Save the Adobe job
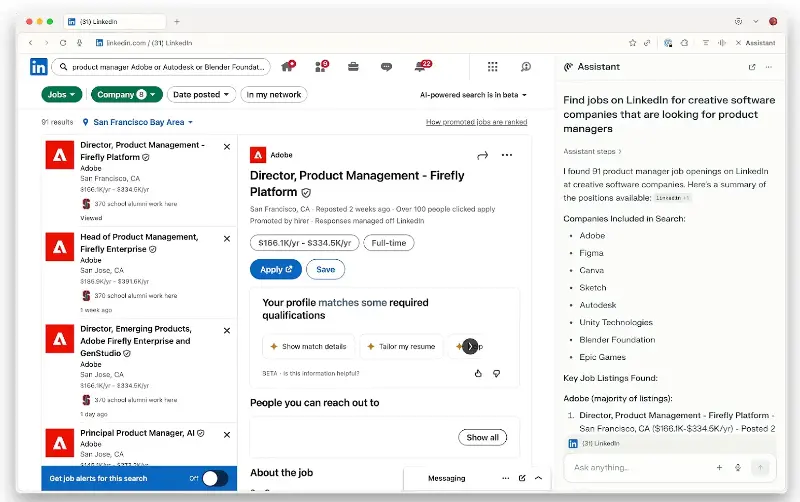 pyautogui.click(x=326, y=269)
